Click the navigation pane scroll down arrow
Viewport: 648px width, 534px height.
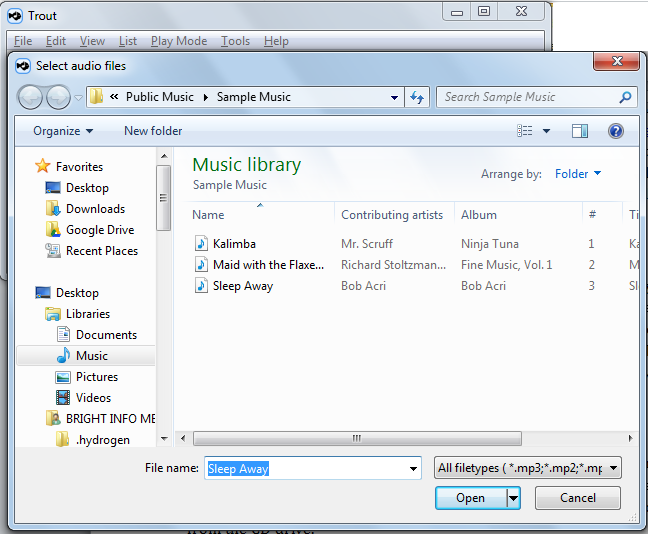(x=164, y=439)
